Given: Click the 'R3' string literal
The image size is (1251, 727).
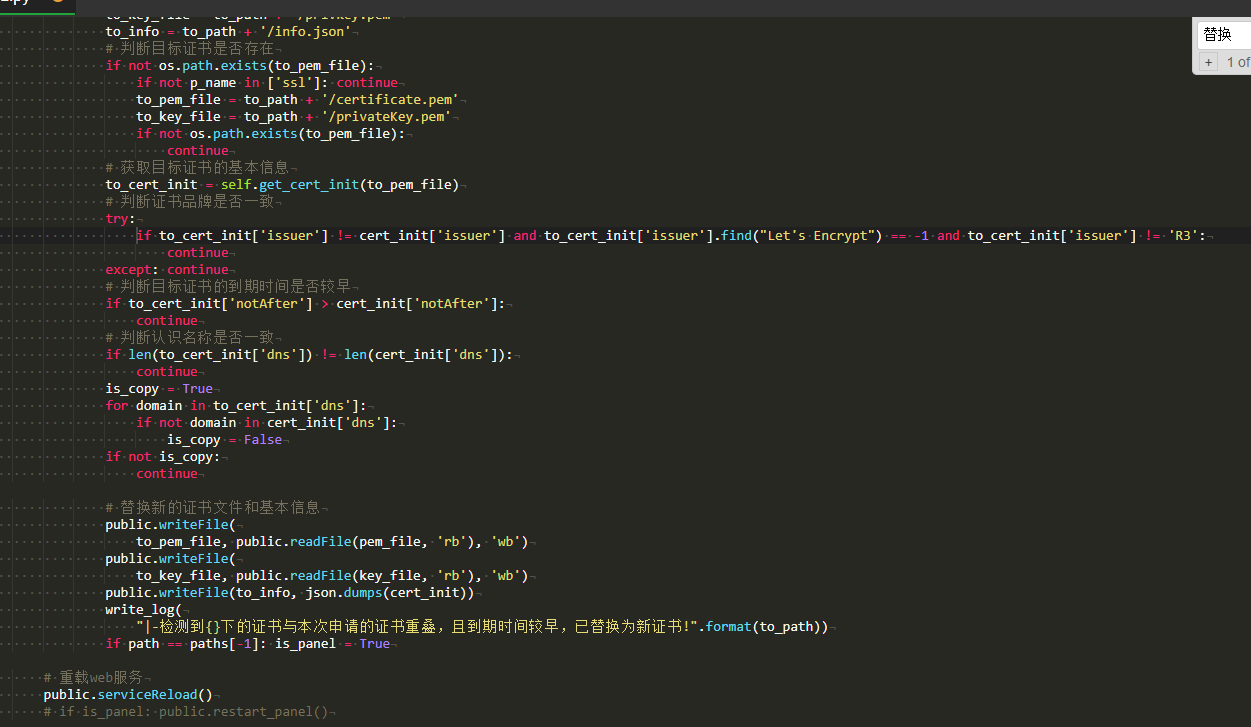Looking at the screenshot, I should point(1185,236).
